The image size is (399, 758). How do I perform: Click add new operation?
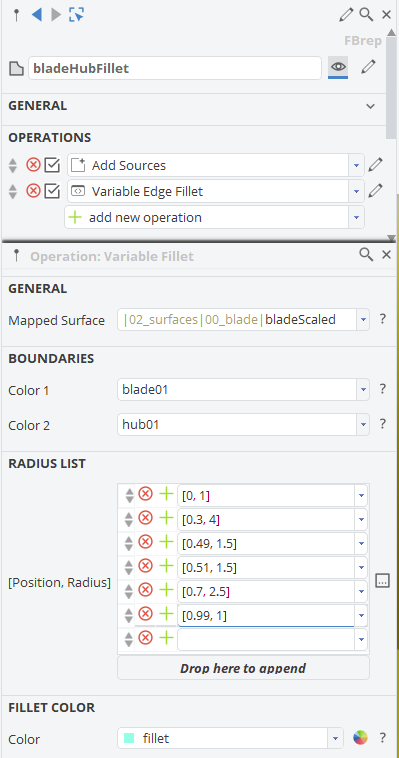[207, 218]
